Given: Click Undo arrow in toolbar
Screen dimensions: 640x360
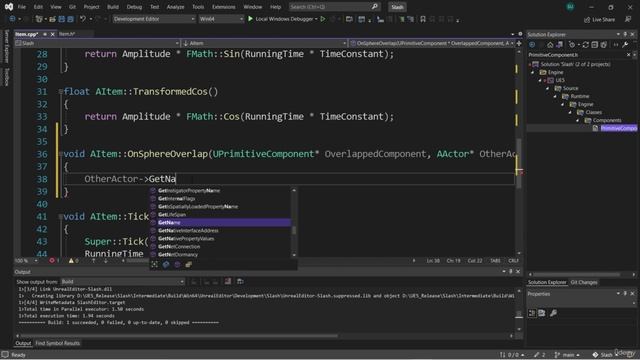Looking at the screenshot, I should click(83, 19).
